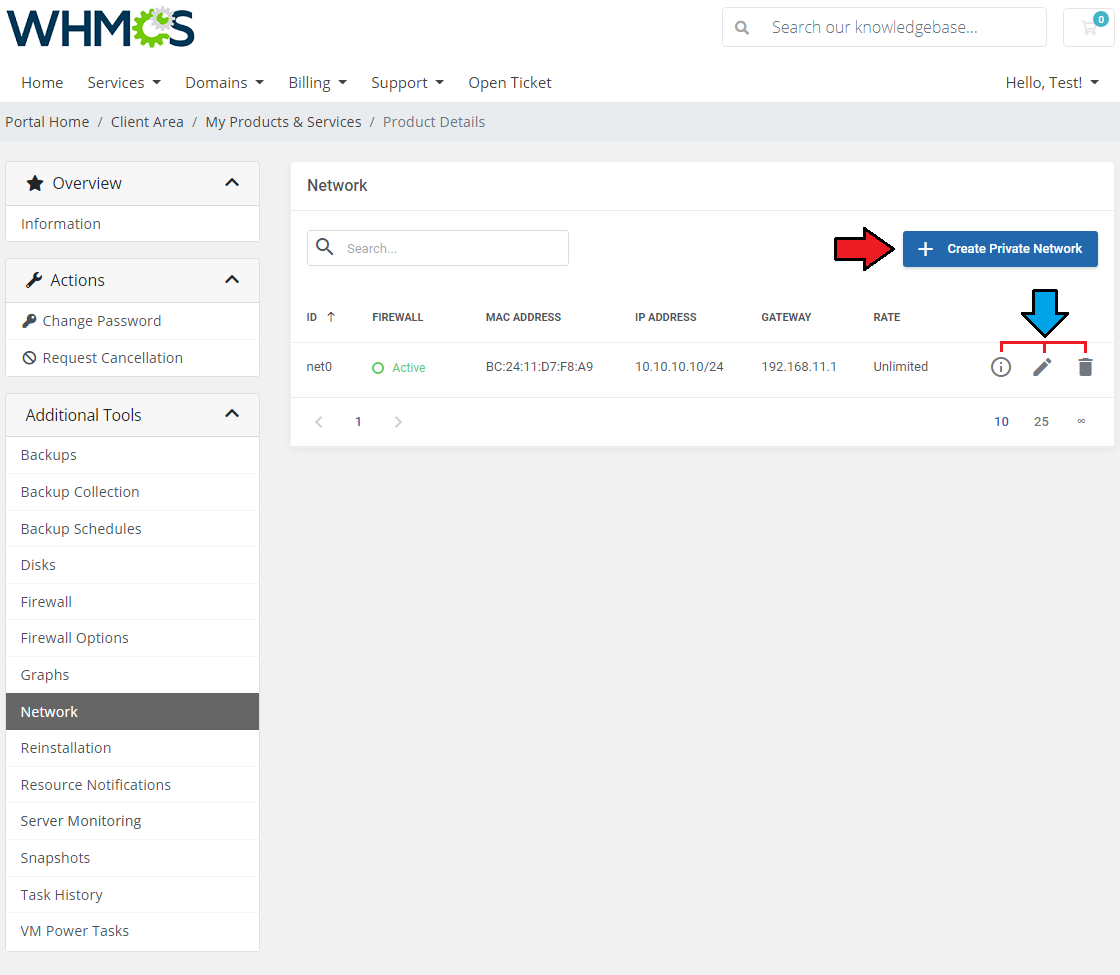Viewport: 1120px width, 975px height.
Task: Go to next page arrow
Action: [398, 422]
